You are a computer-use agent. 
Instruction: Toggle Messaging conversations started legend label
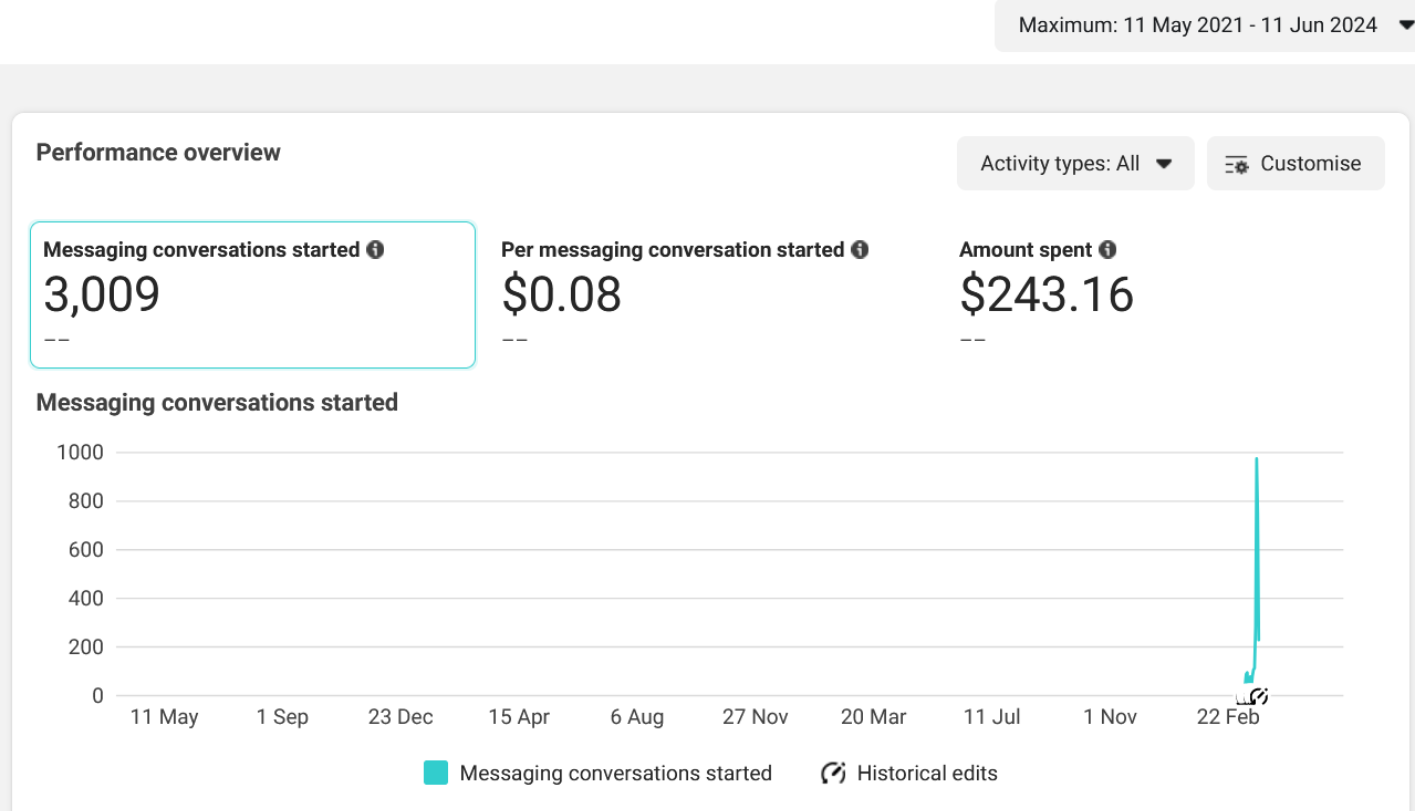pyautogui.click(x=615, y=773)
